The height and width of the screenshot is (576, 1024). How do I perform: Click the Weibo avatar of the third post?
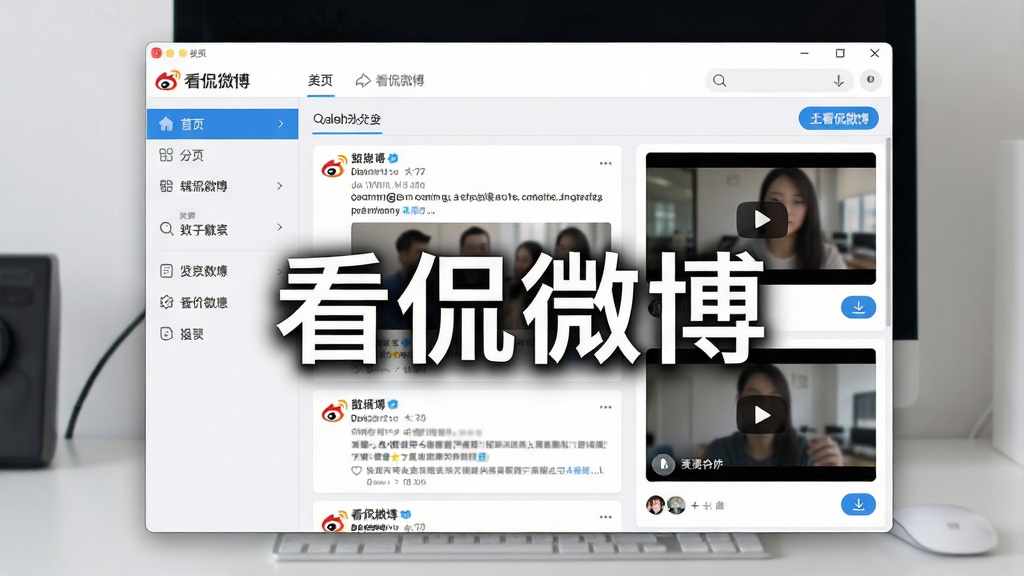coord(334,521)
